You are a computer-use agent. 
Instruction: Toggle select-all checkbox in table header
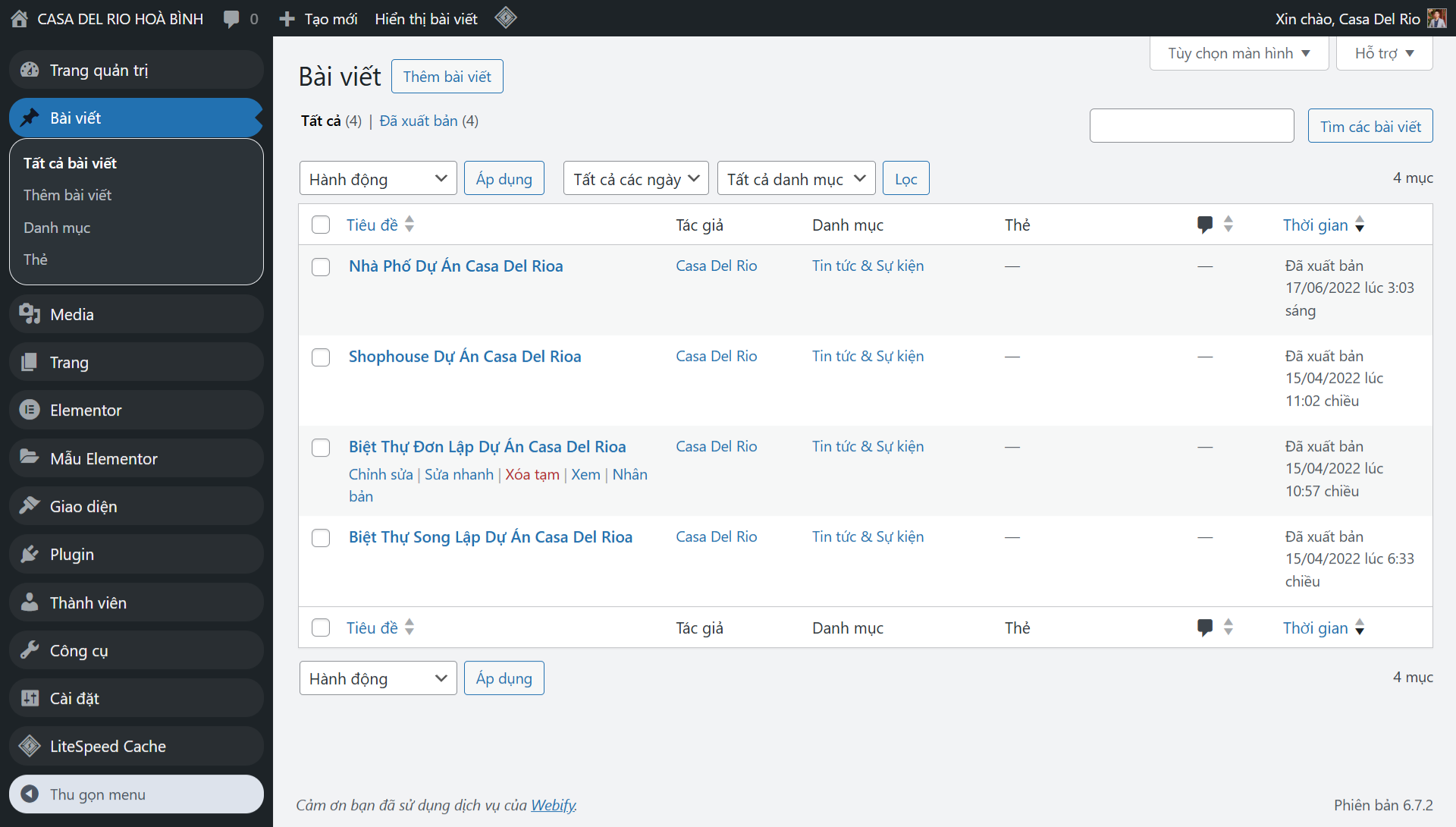point(321,225)
